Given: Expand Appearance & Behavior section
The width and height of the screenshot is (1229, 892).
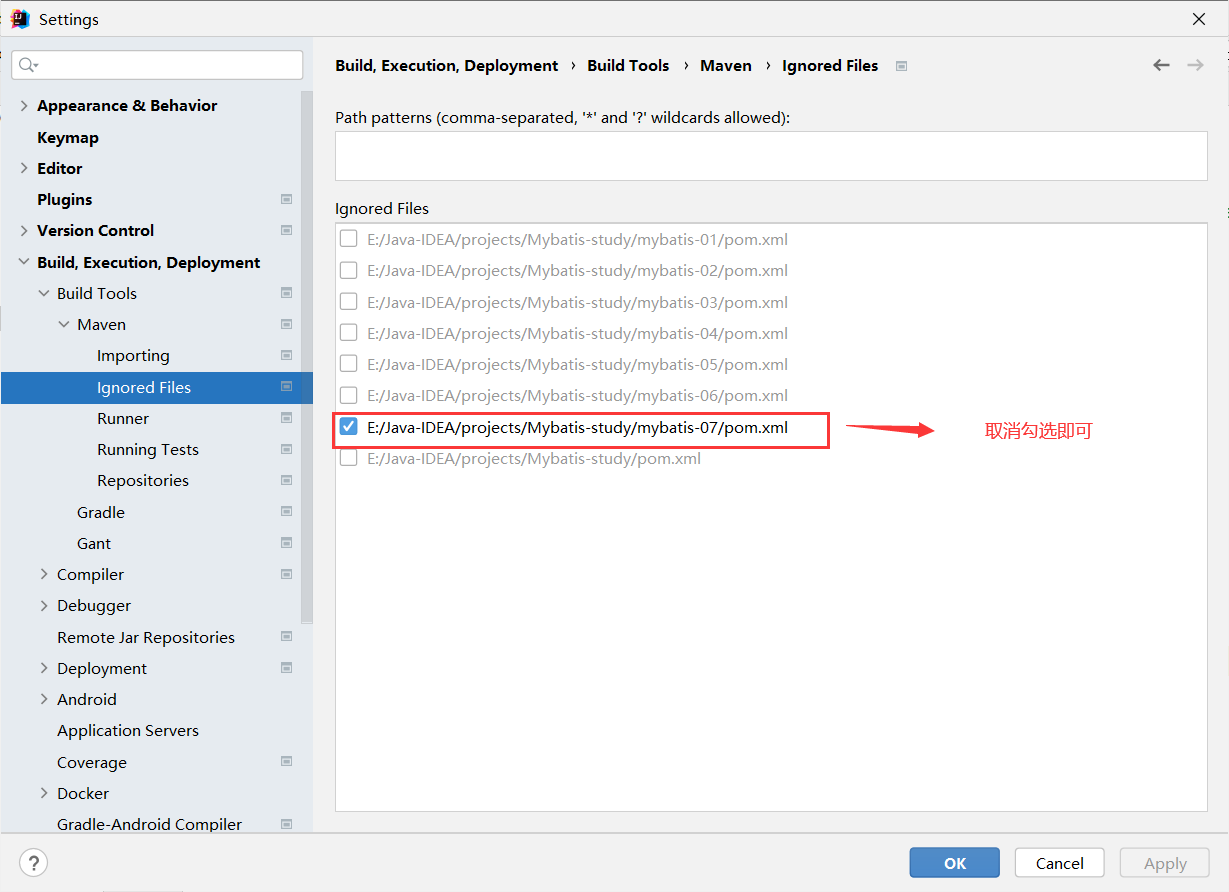Looking at the screenshot, I should click(24, 105).
